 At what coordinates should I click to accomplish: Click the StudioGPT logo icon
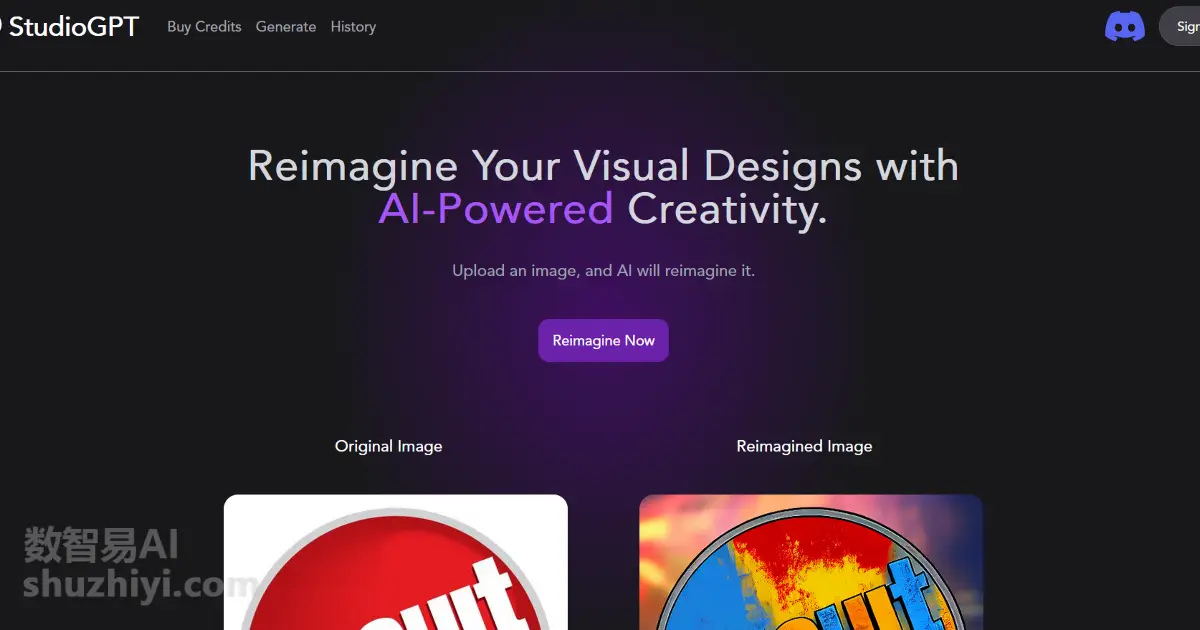(2, 26)
